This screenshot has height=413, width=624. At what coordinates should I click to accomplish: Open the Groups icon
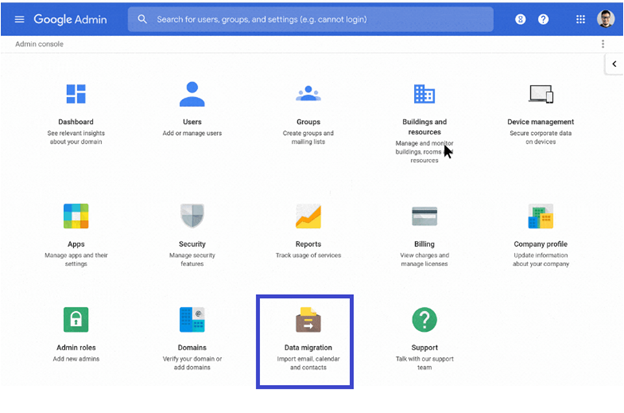(308, 94)
